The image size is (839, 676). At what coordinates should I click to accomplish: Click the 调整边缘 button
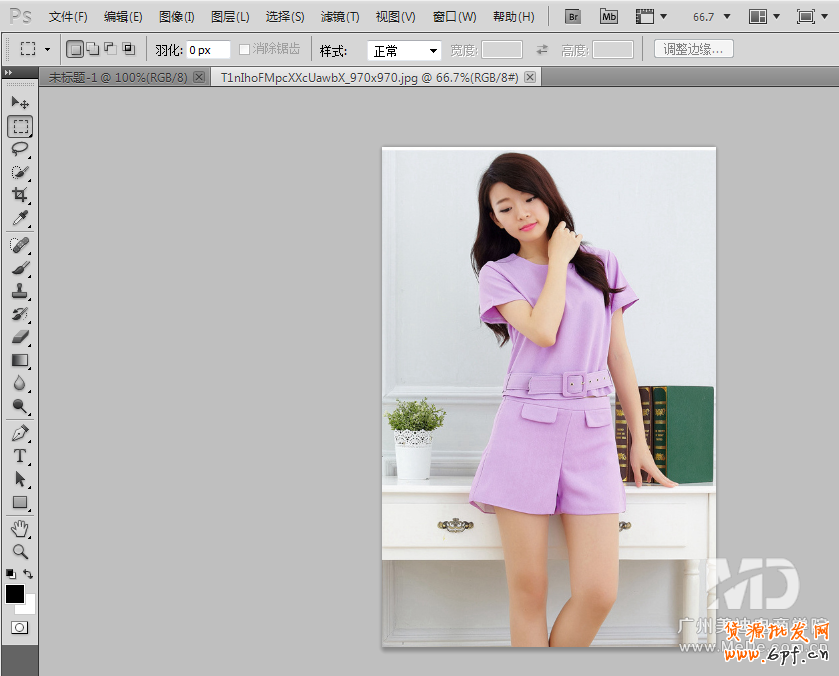[x=693, y=49]
